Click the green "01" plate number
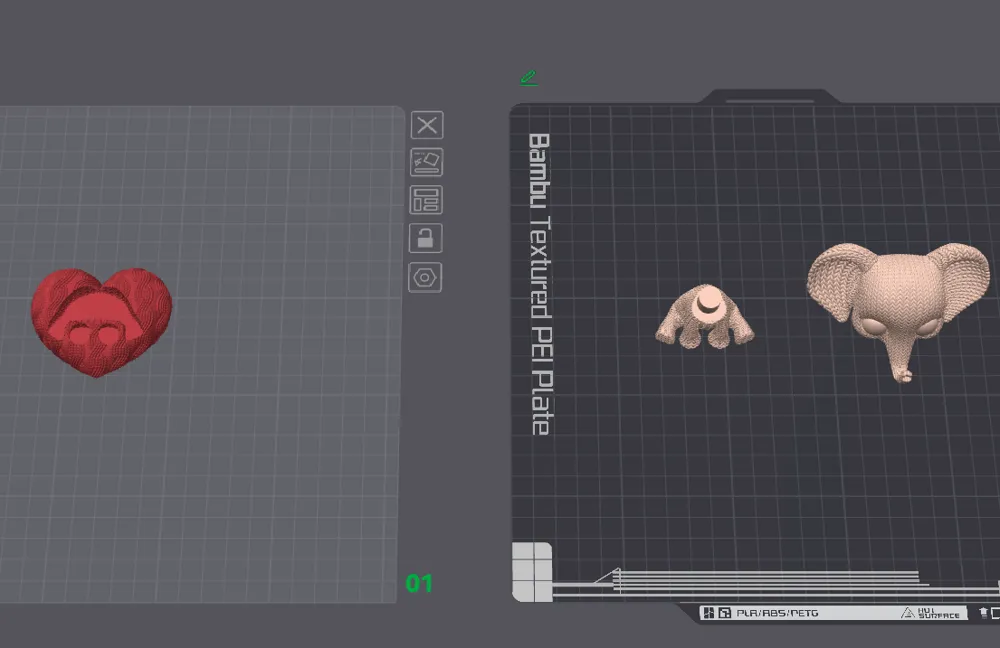The width and height of the screenshot is (1000, 648). point(419,583)
